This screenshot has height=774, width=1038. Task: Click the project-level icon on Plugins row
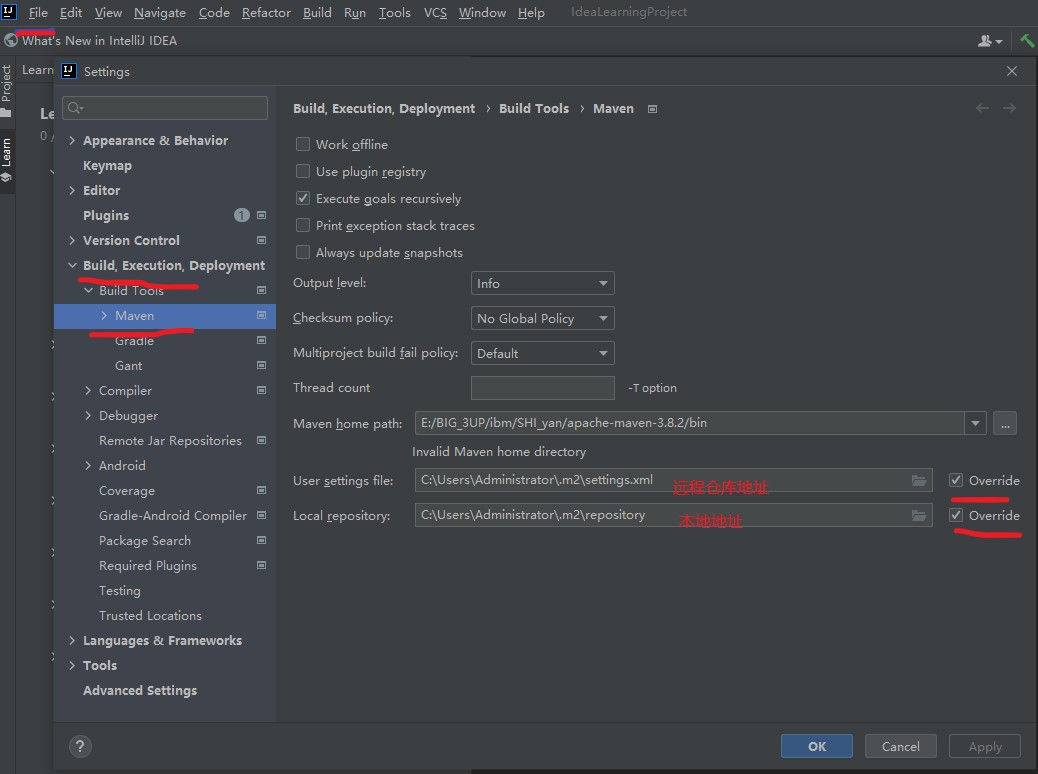[261, 215]
